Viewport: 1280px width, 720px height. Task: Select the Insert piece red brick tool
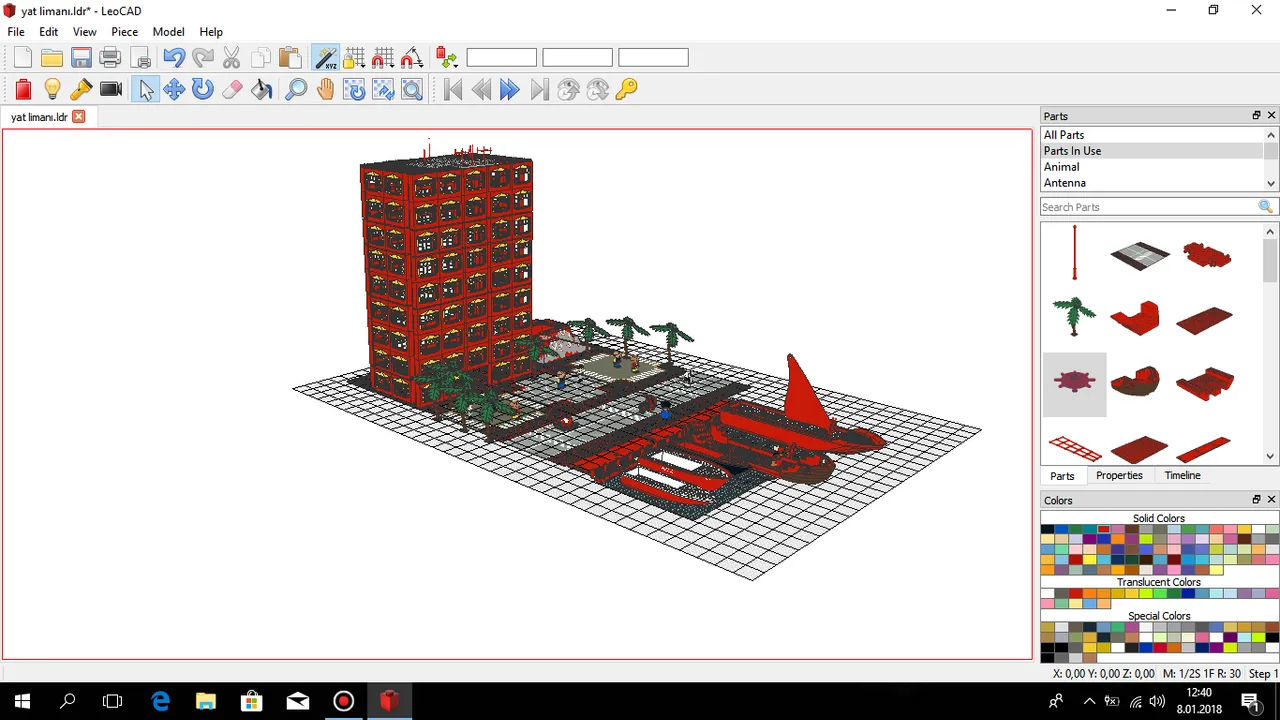pos(23,89)
